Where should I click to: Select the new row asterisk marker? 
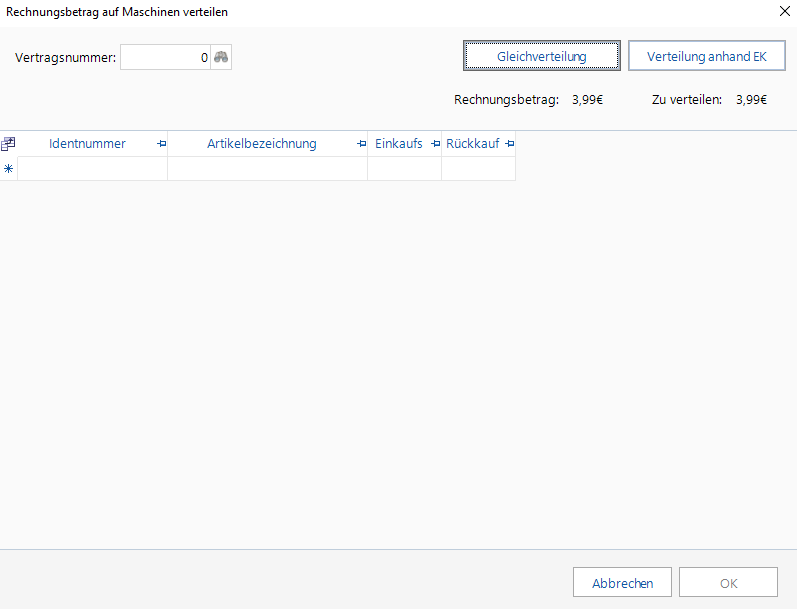click(9, 169)
